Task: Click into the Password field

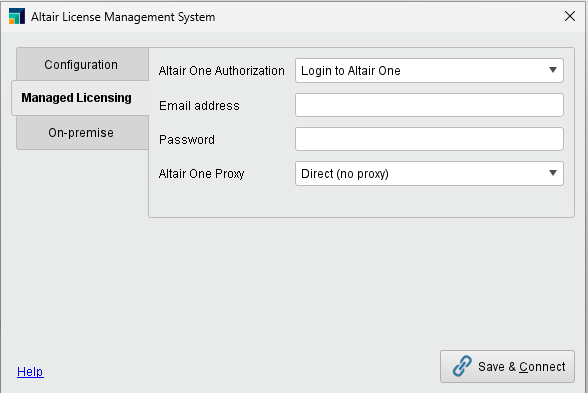Action: tap(429, 139)
